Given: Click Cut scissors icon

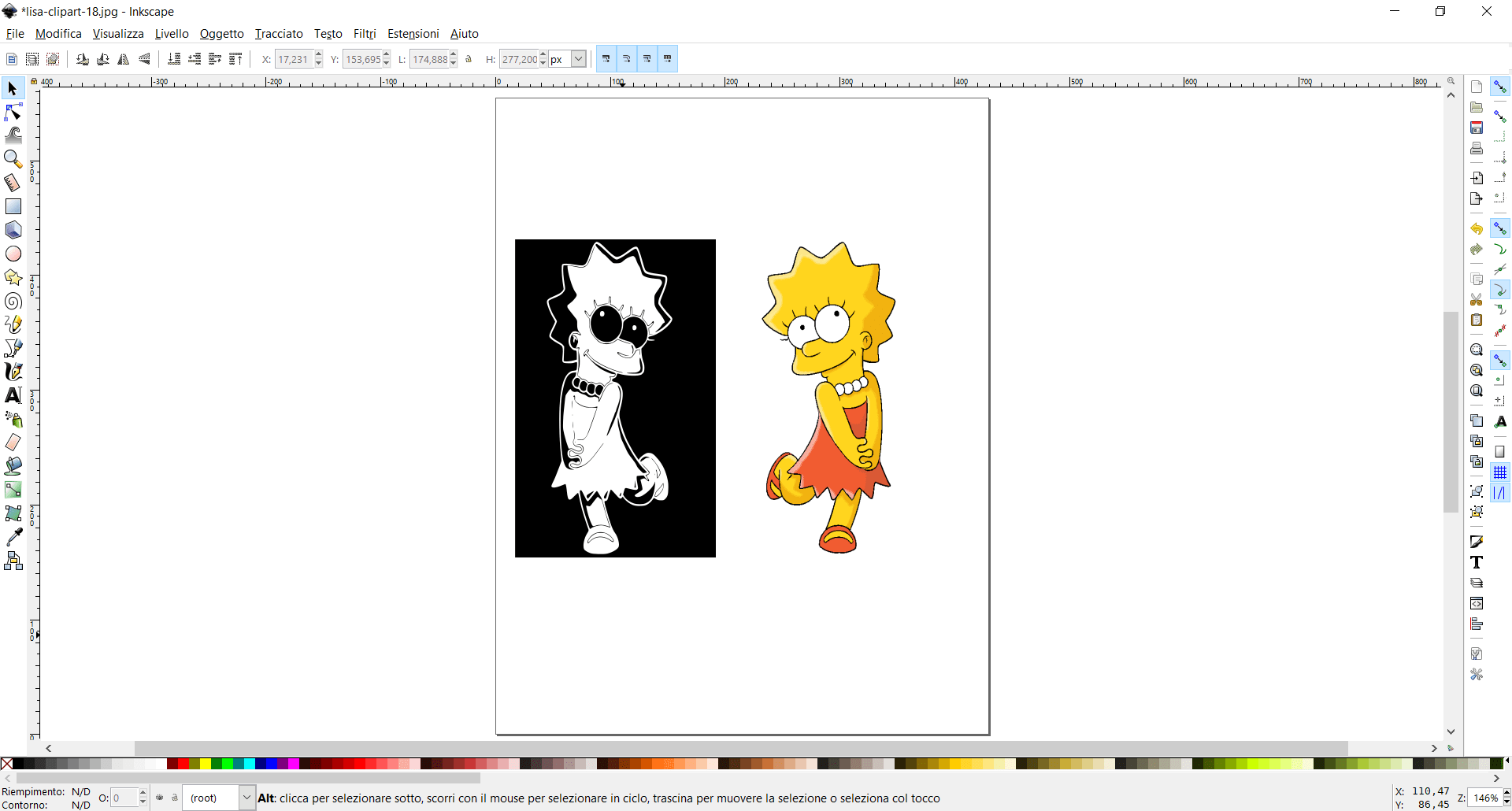Looking at the screenshot, I should coord(1477,299).
